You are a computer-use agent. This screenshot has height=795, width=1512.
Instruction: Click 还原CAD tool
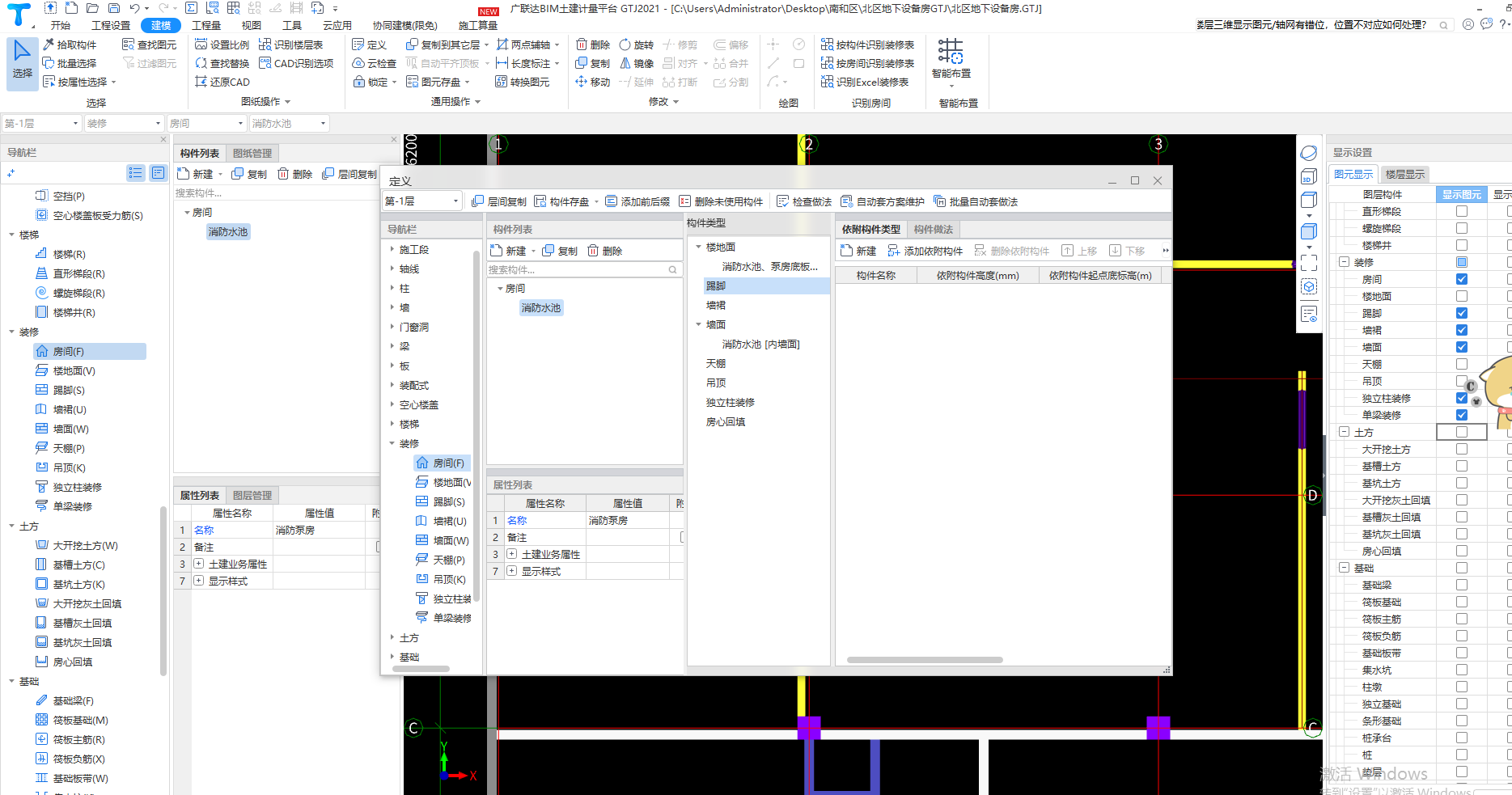click(x=222, y=82)
